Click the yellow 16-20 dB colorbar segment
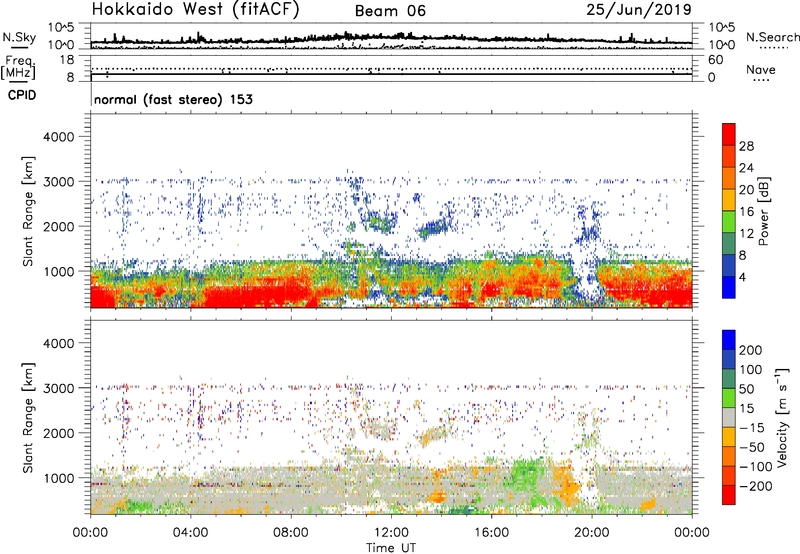The width and height of the screenshot is (800, 554). (729, 199)
